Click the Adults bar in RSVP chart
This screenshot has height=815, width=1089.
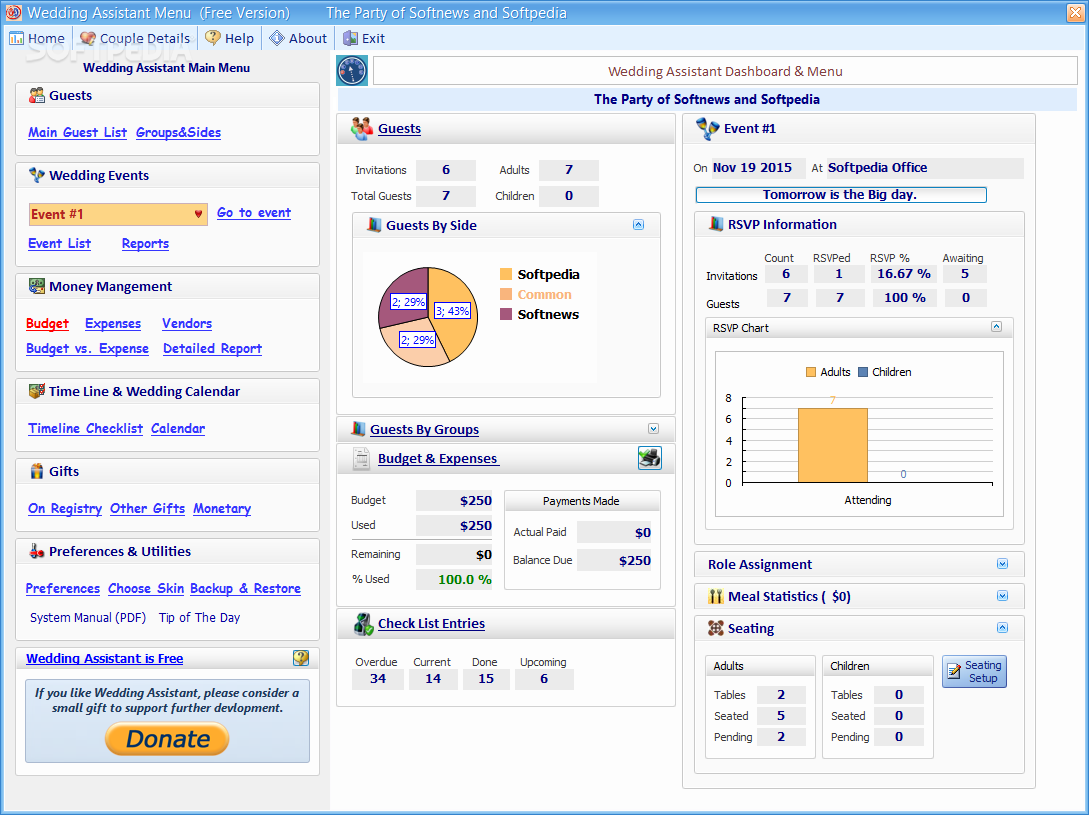point(833,445)
